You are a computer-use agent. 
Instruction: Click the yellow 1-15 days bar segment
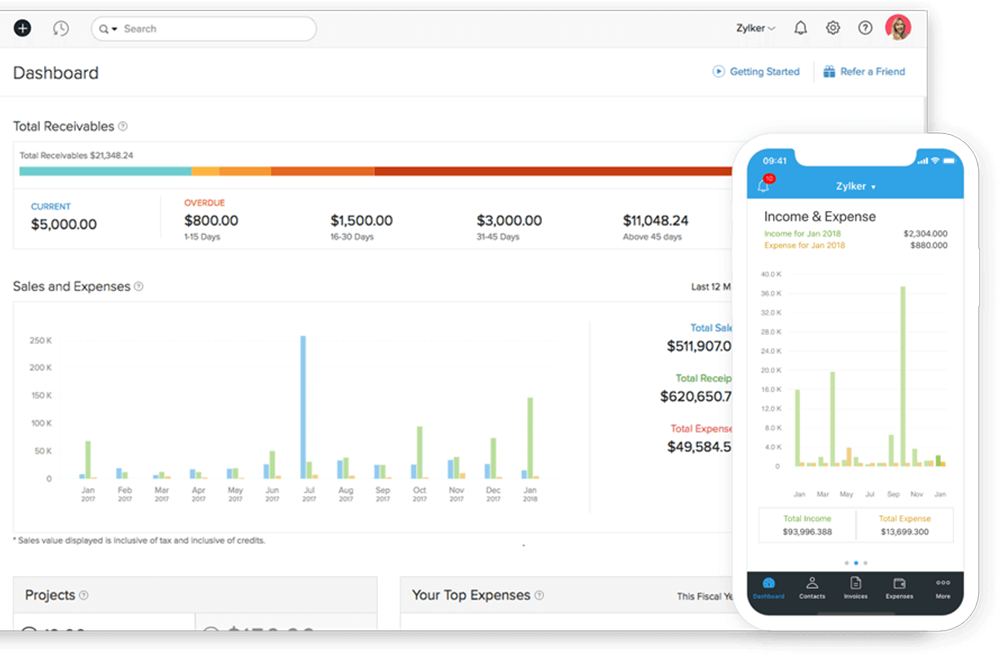pos(205,171)
